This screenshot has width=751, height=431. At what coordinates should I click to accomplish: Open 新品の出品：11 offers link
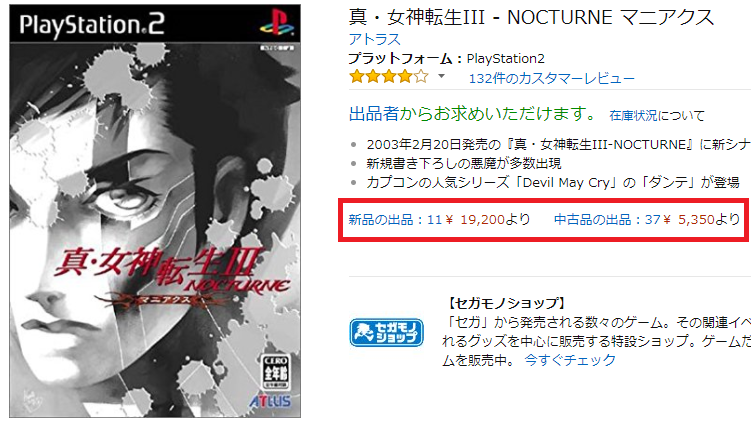[395, 220]
